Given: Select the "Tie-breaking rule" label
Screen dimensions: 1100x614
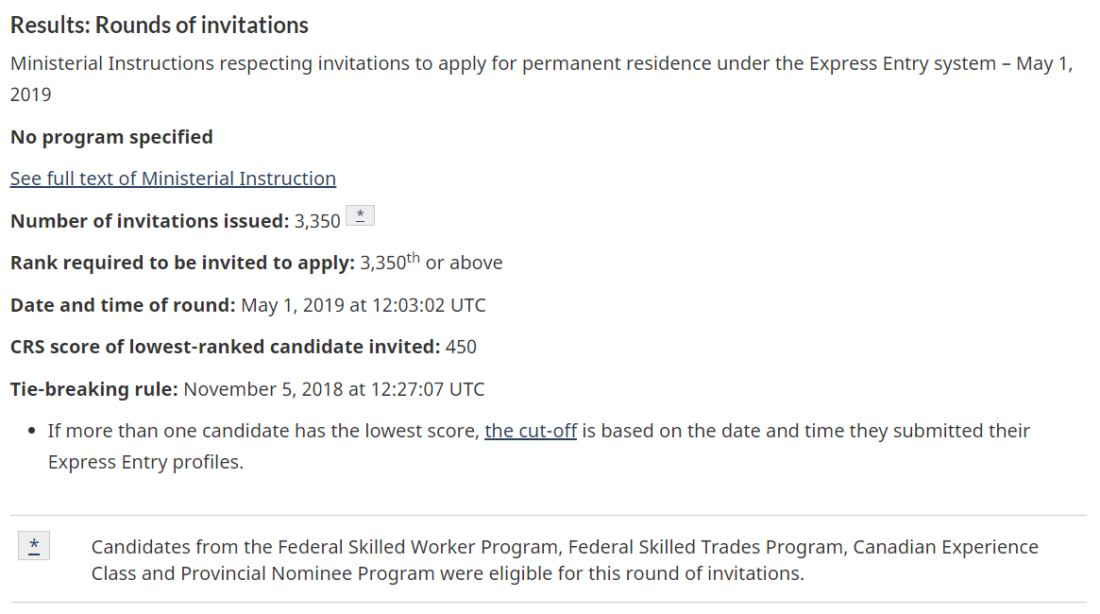Looking at the screenshot, I should 94,389.
